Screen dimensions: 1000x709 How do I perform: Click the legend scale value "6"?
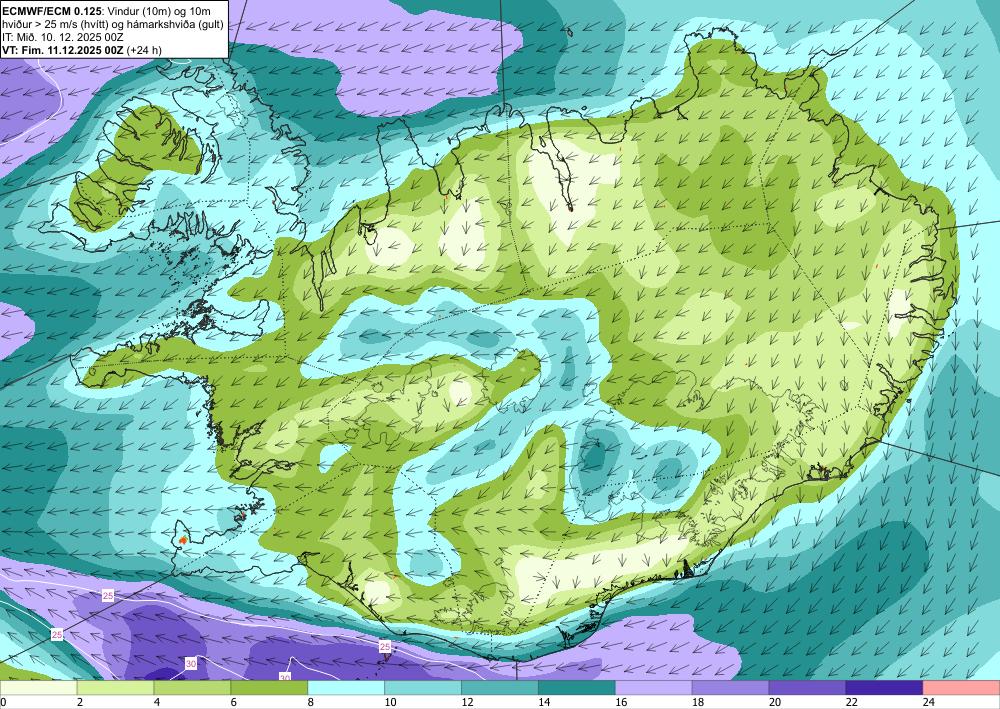pos(234,702)
